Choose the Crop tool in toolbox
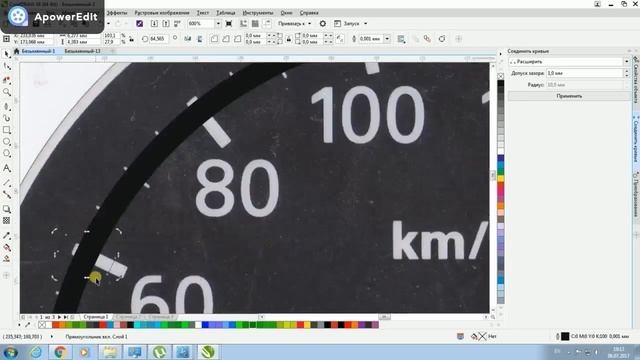The width and height of the screenshot is (640, 360). click(7, 80)
